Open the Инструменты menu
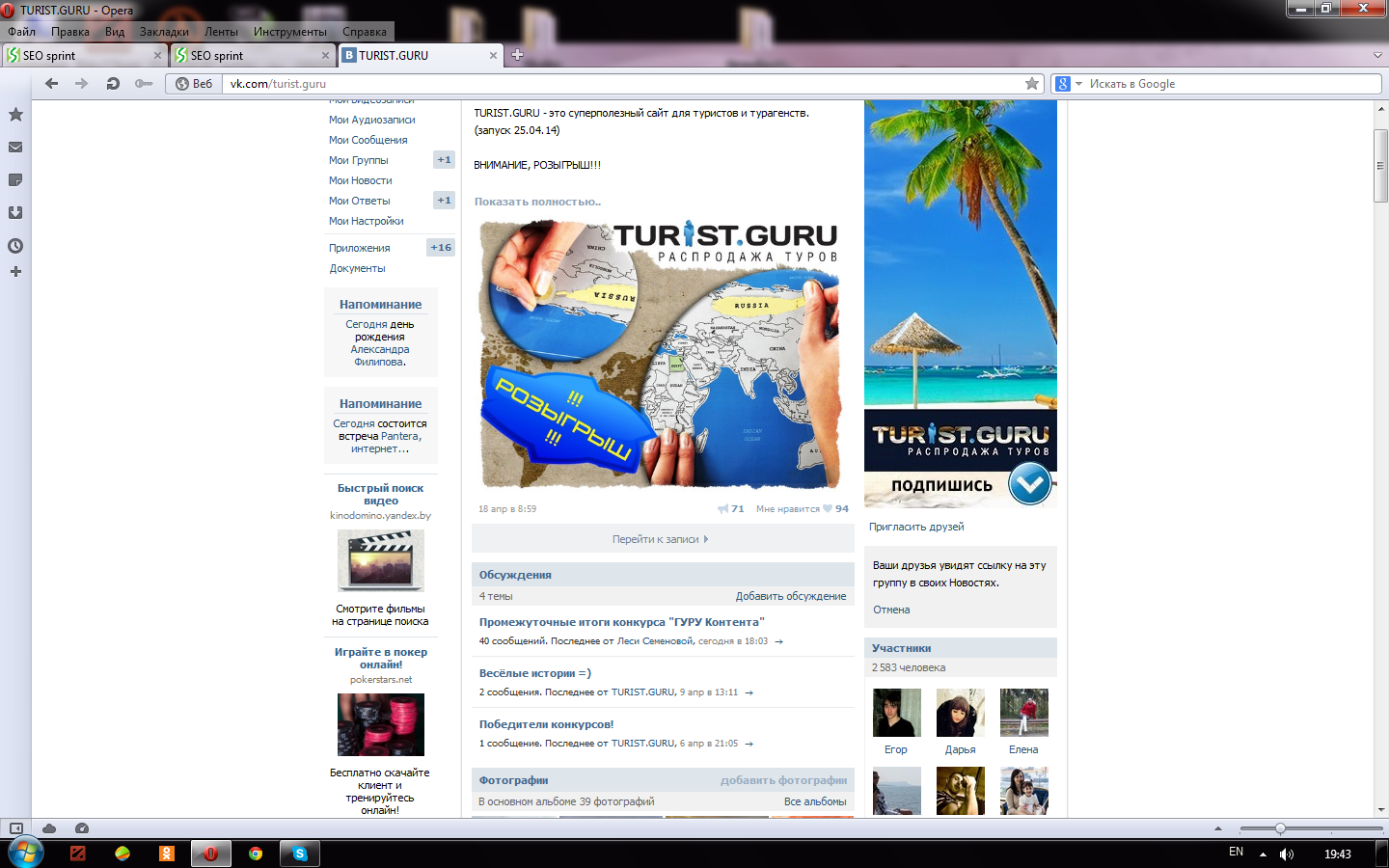 coord(290,32)
